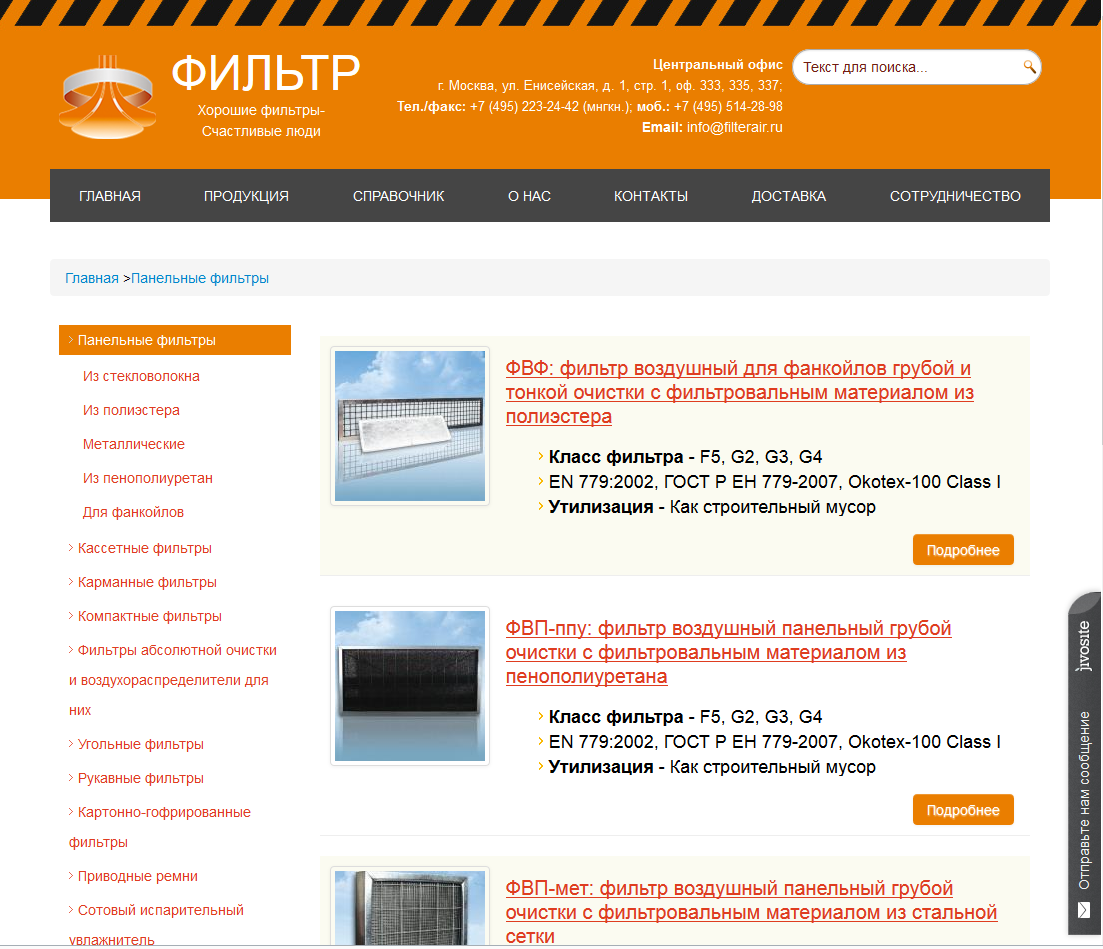
Task: Open the ФВФ fan coil filter title link
Action: (x=739, y=392)
